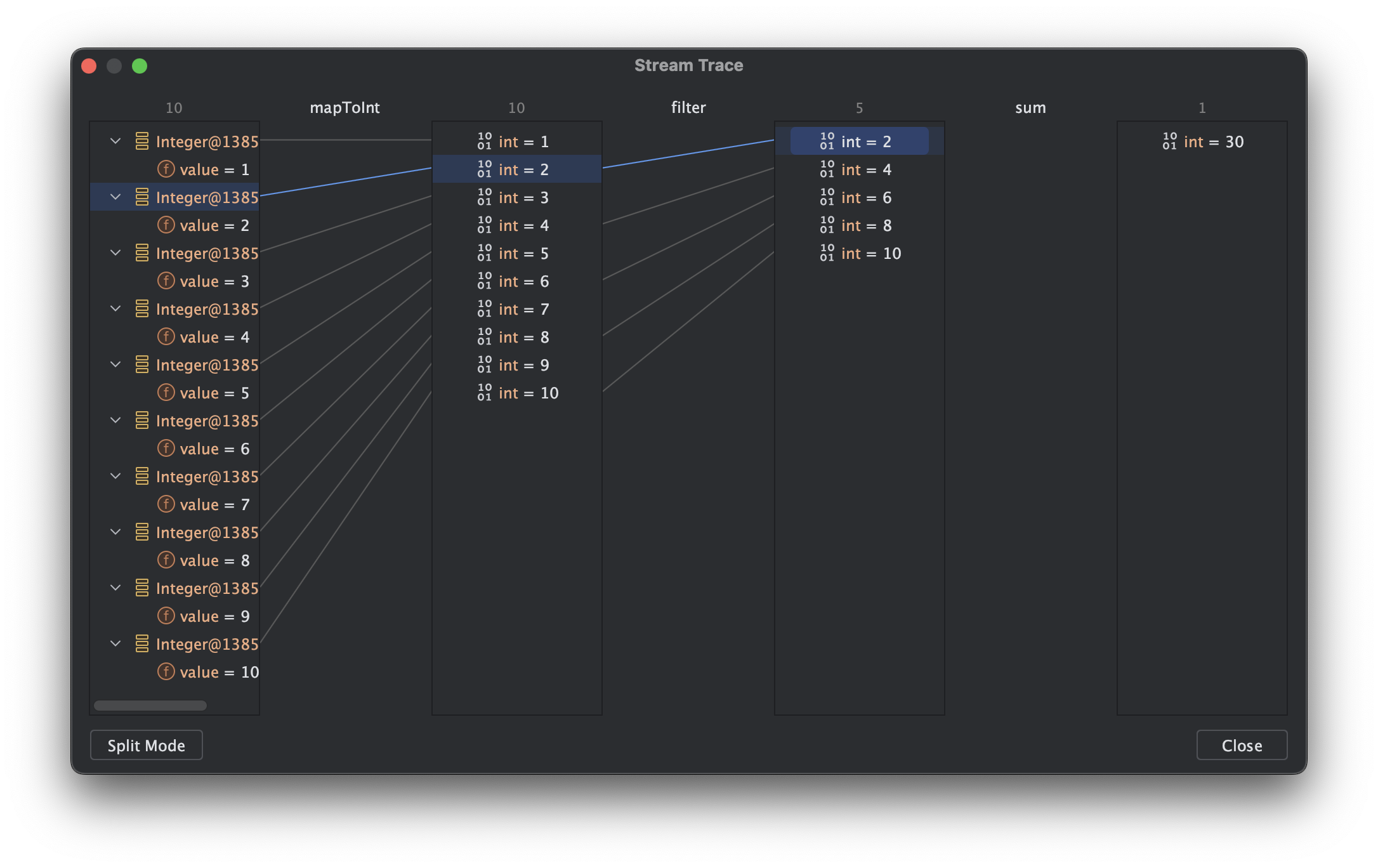Image resolution: width=1378 pixels, height=868 pixels.
Task: Click the field icon beside value = 6
Action: click(166, 448)
